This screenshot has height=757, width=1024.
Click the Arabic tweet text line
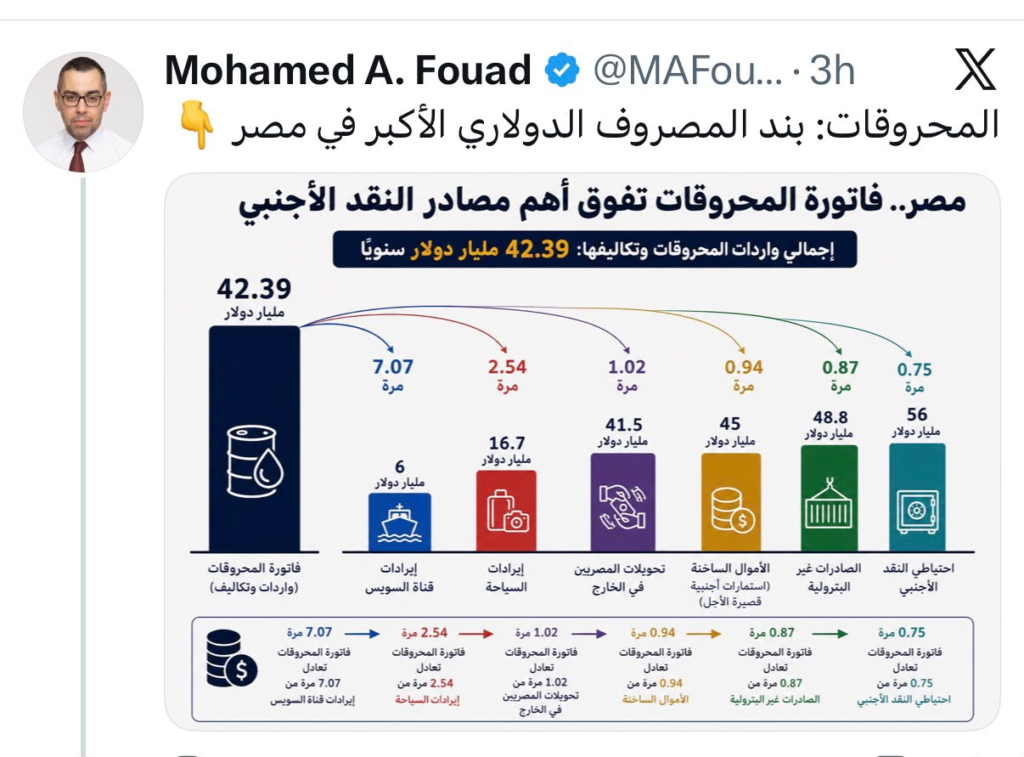coord(615,125)
